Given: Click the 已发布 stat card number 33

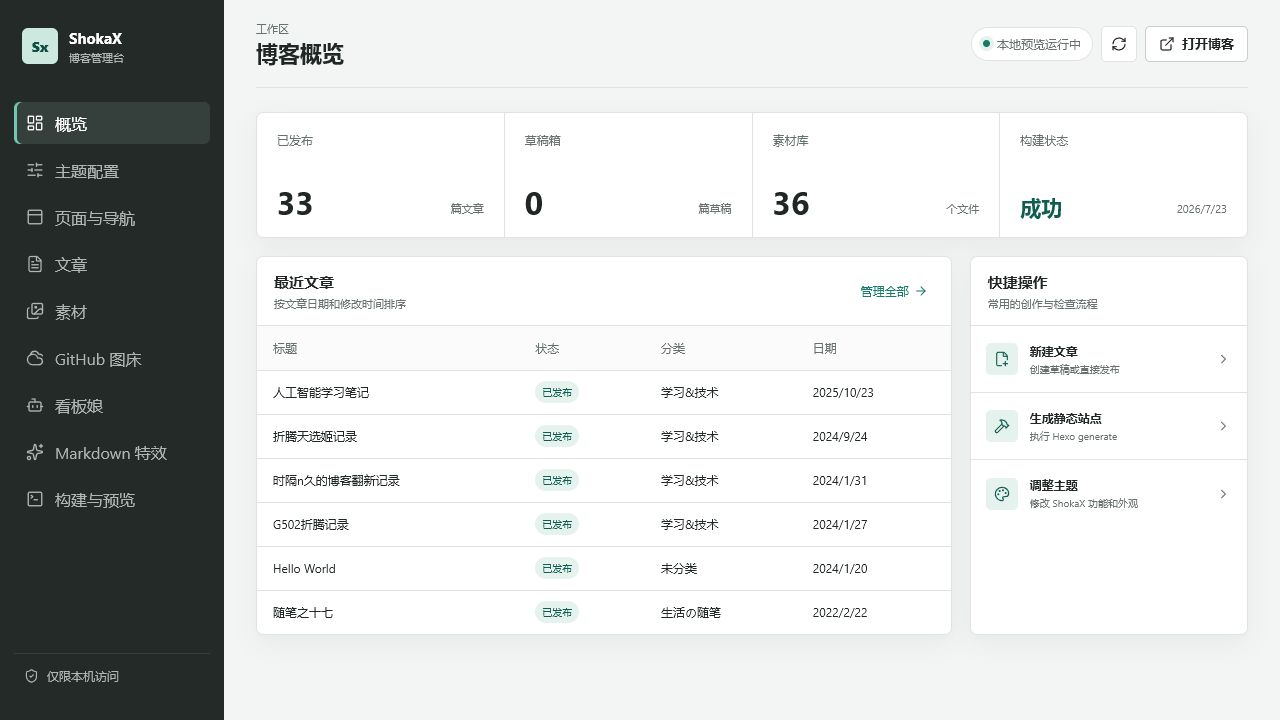Looking at the screenshot, I should pyautogui.click(x=295, y=204).
